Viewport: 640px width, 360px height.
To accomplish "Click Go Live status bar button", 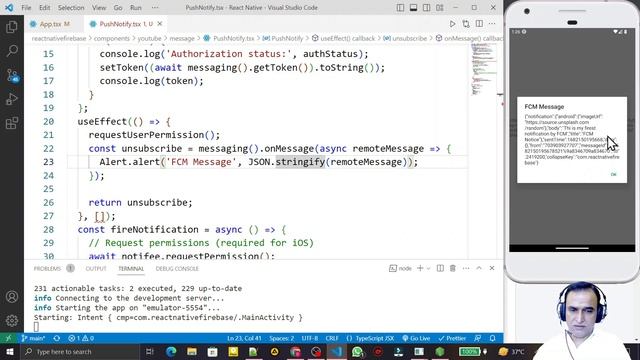I will point(416,338).
